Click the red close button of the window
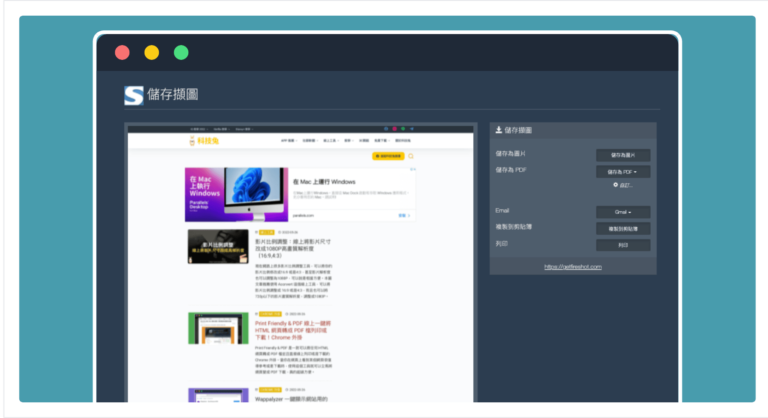This screenshot has width=768, height=418. [x=122, y=52]
